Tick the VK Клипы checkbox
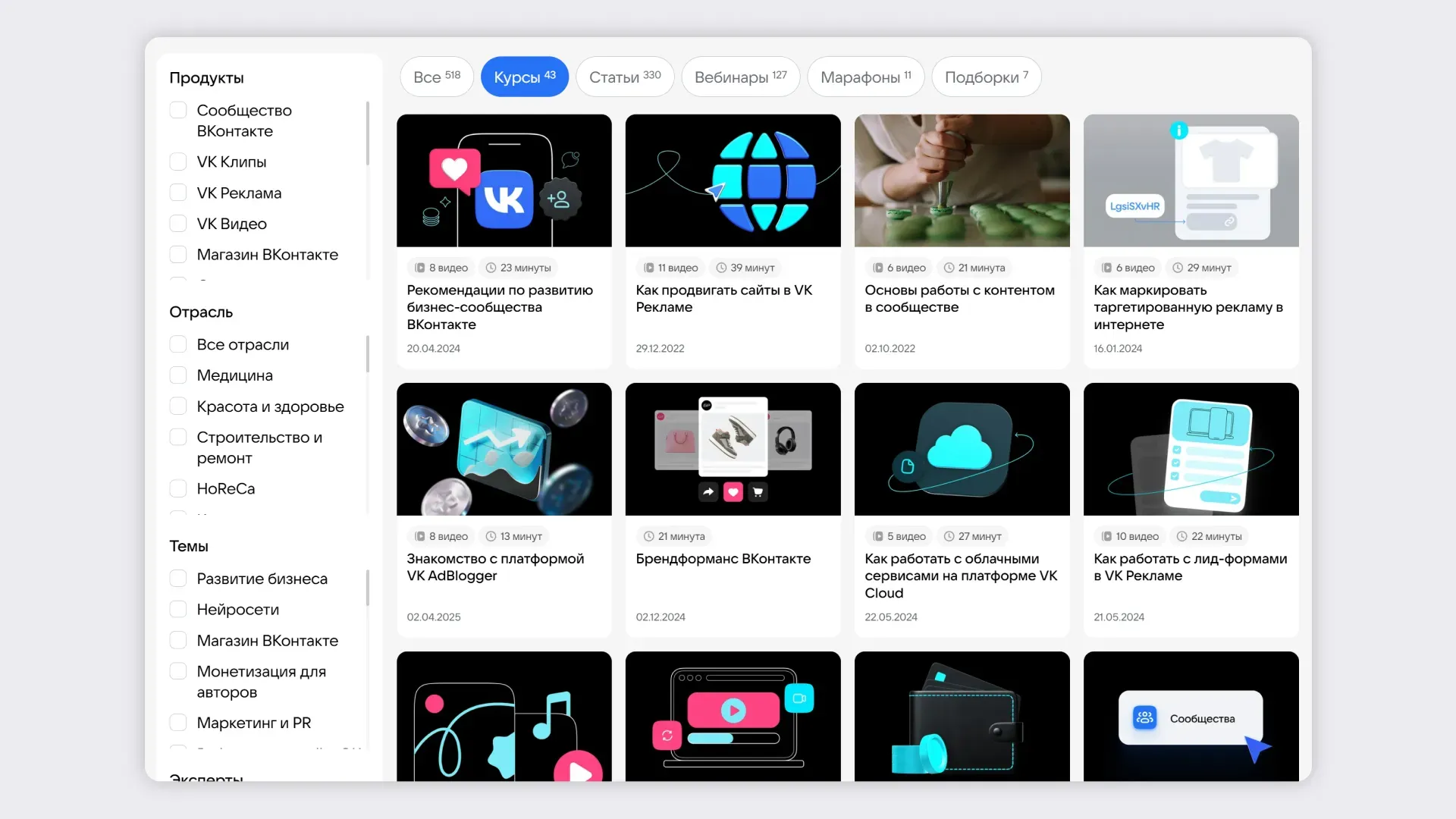This screenshot has height=819, width=1456. coord(178,162)
